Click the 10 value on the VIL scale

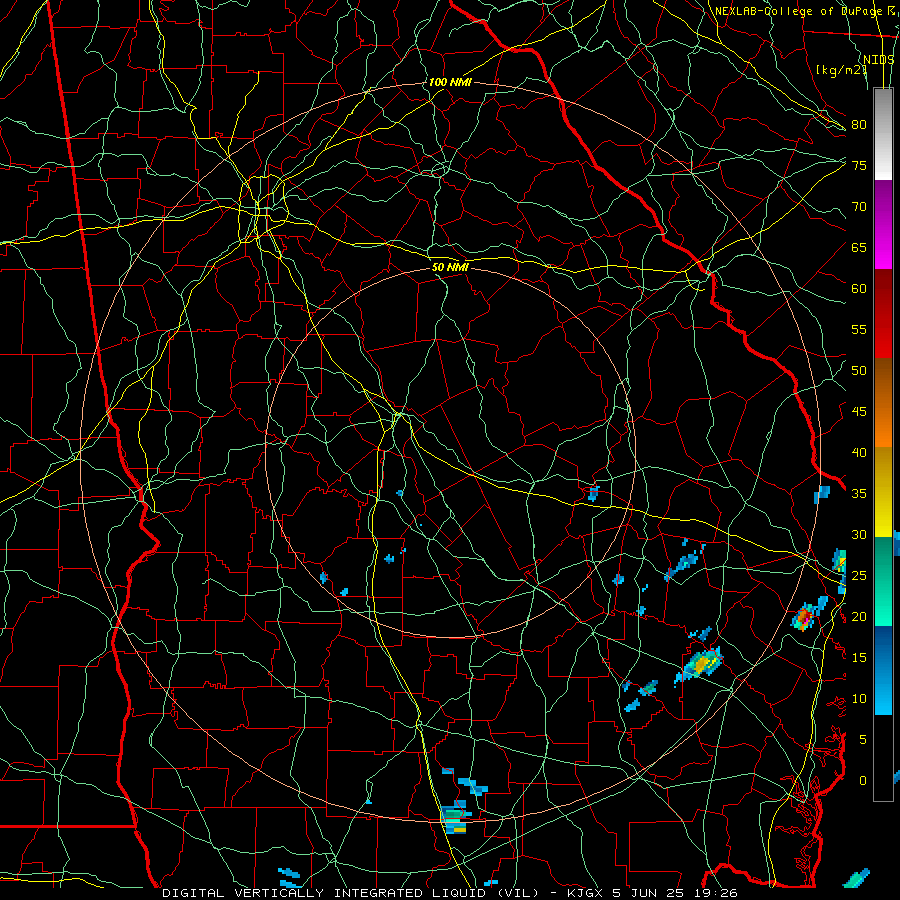pos(859,699)
